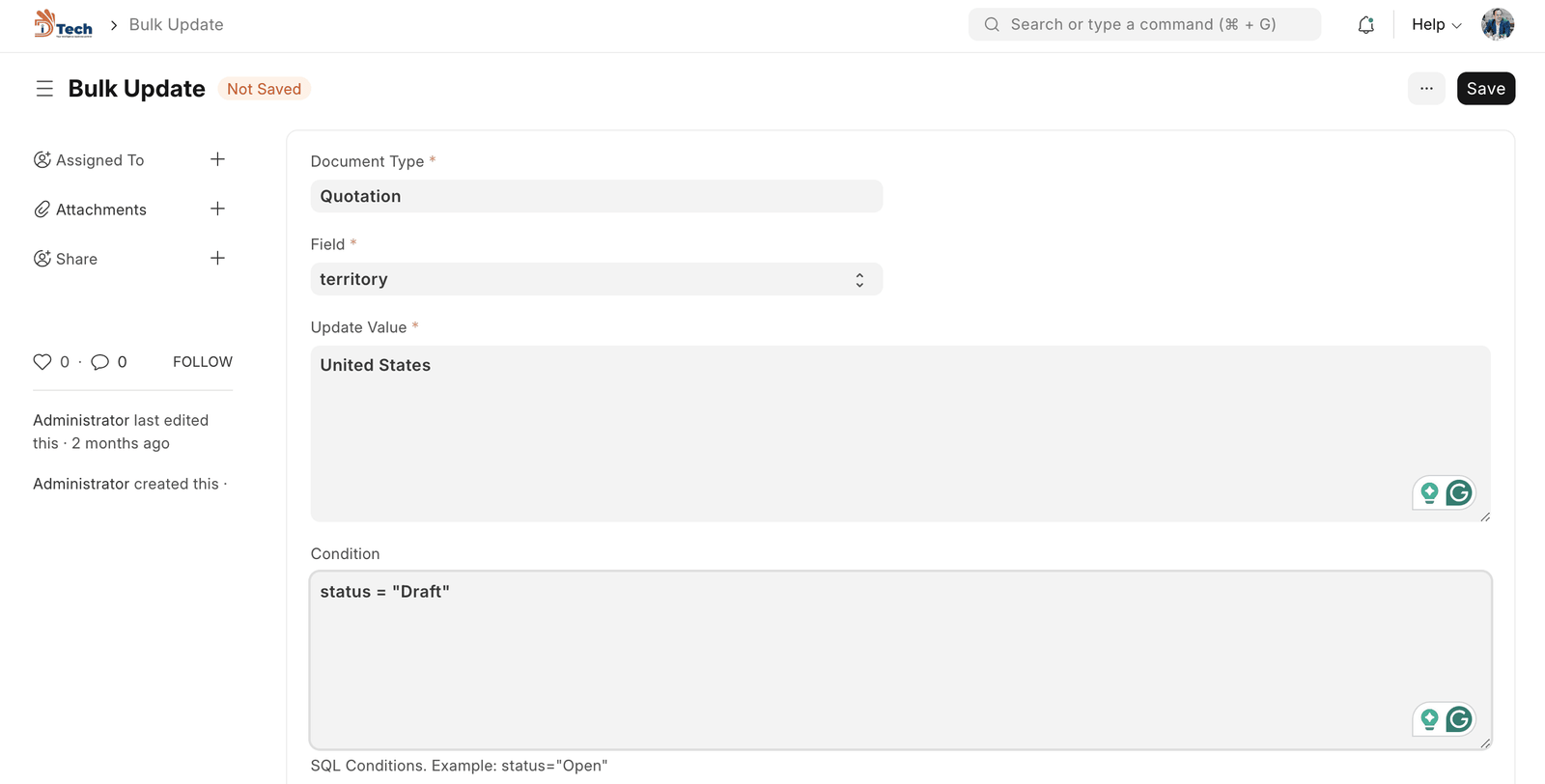The width and height of the screenshot is (1545, 784).
Task: Expand the Help dropdown menu
Action: coord(1436,25)
